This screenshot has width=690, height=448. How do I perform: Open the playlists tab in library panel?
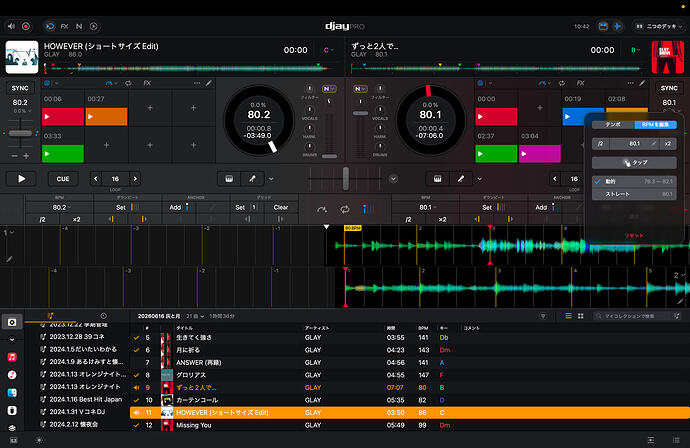(50, 316)
